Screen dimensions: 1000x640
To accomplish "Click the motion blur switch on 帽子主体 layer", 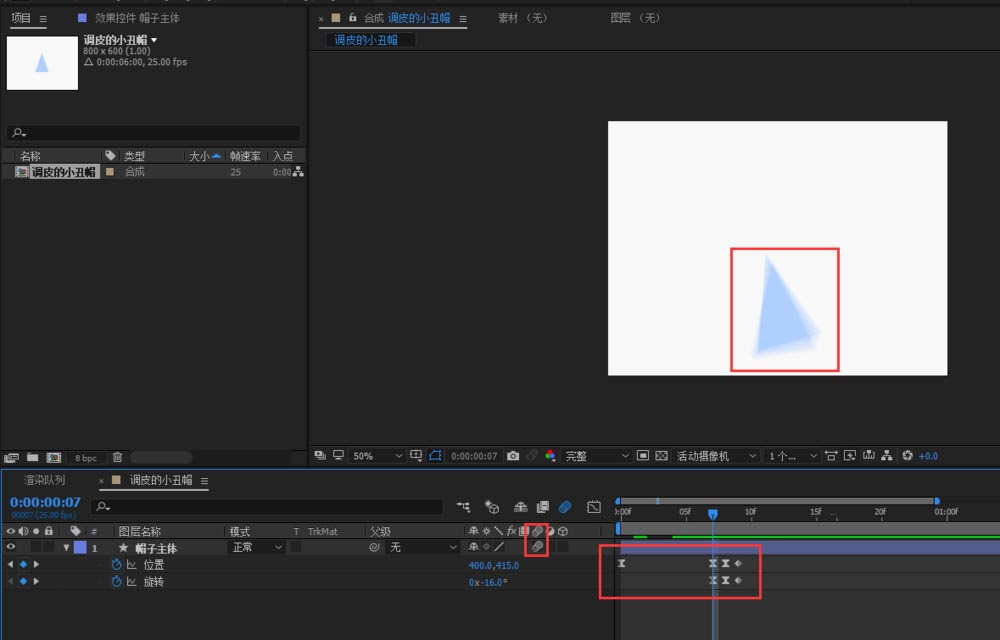I will pos(537,547).
